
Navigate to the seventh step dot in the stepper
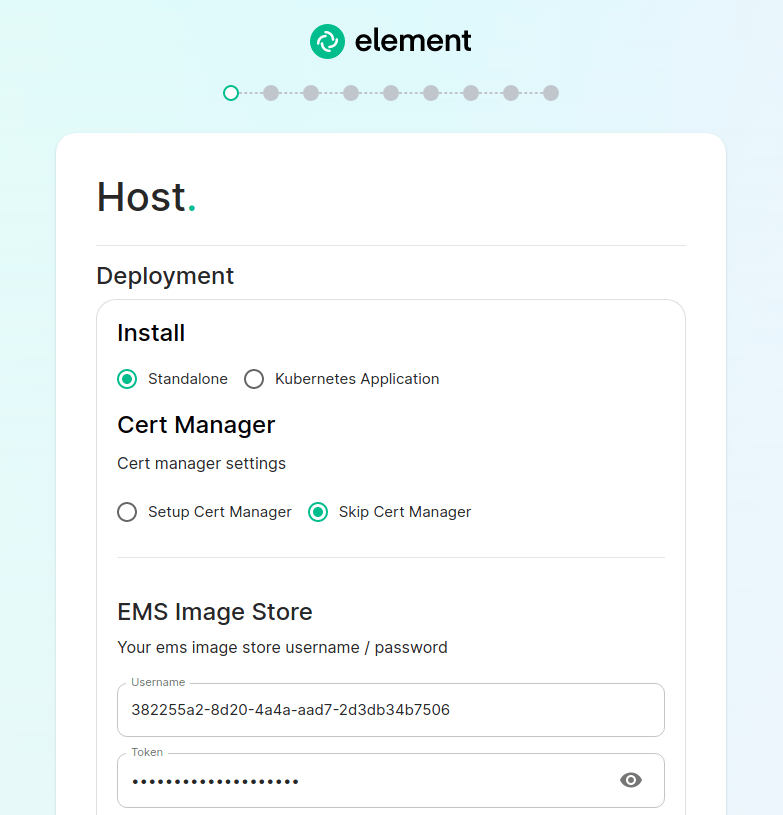[471, 93]
